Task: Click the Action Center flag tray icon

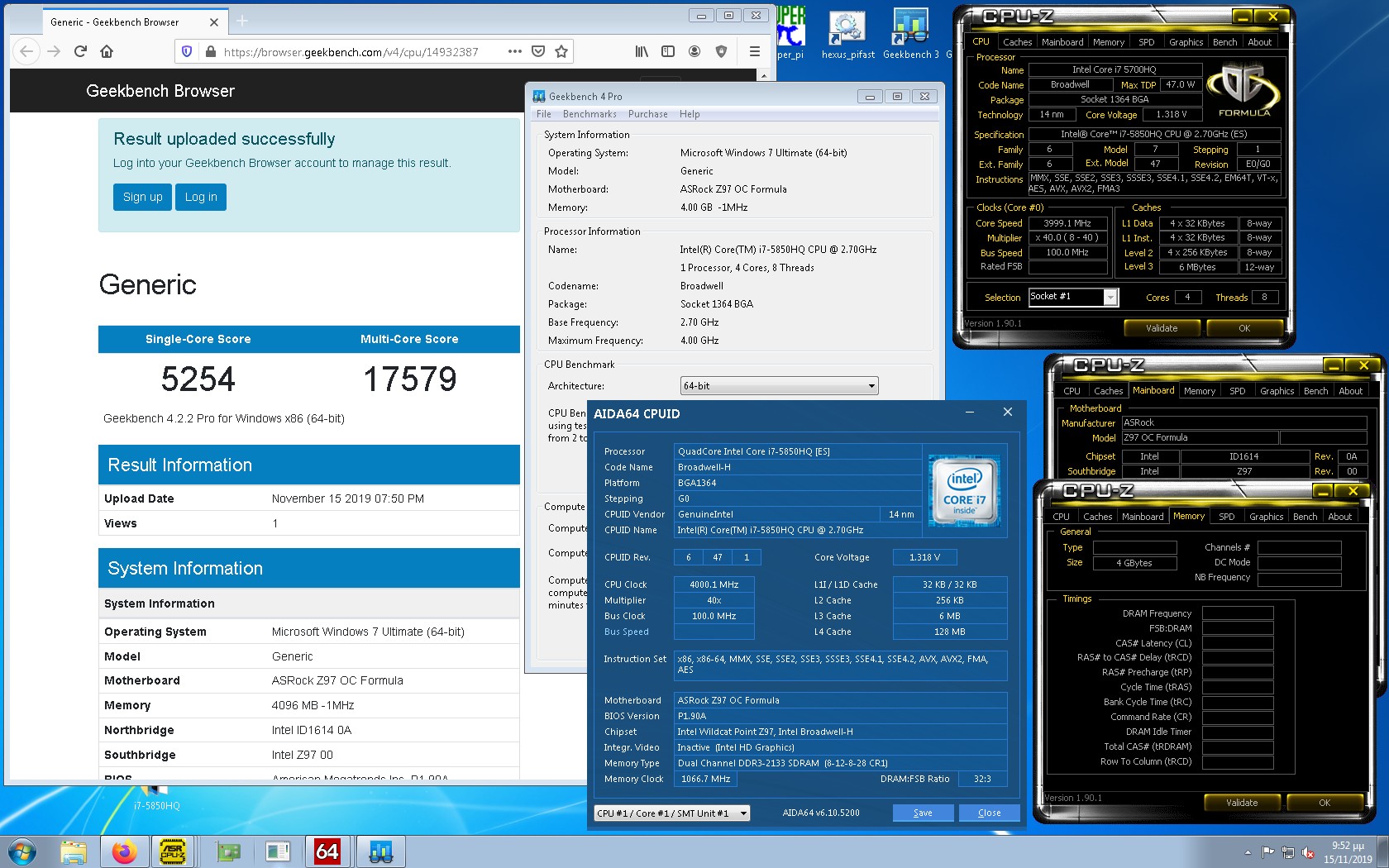Action: [1267, 852]
